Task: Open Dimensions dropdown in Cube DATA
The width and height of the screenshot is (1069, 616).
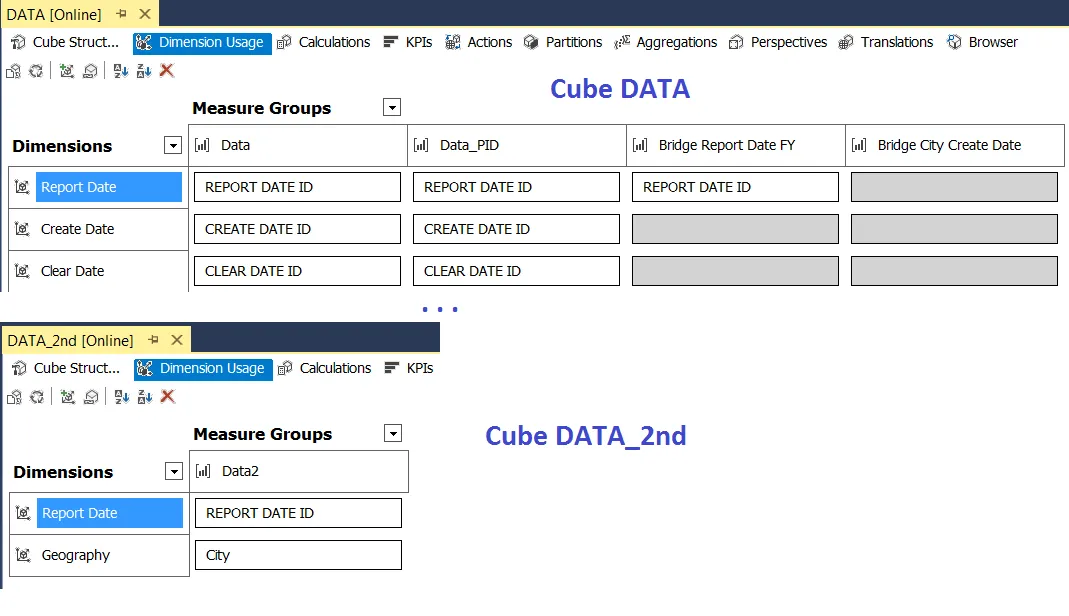Action: click(x=173, y=145)
